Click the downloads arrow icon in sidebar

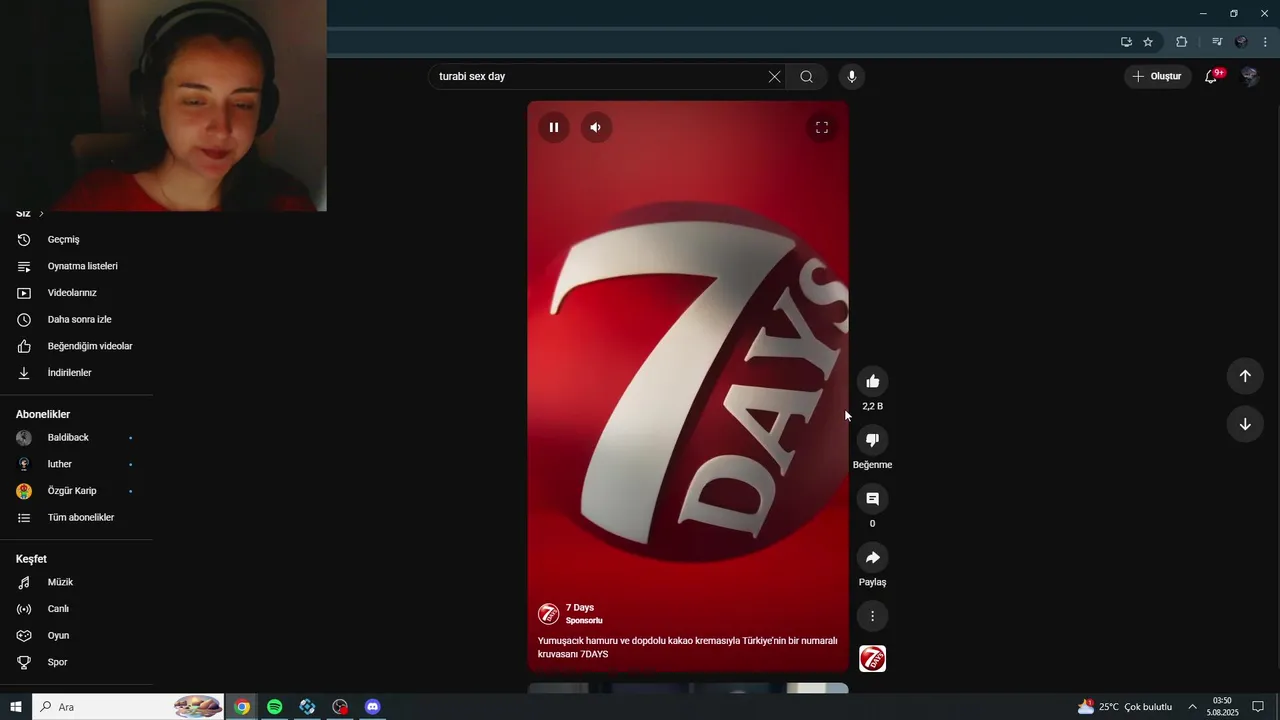pos(24,373)
